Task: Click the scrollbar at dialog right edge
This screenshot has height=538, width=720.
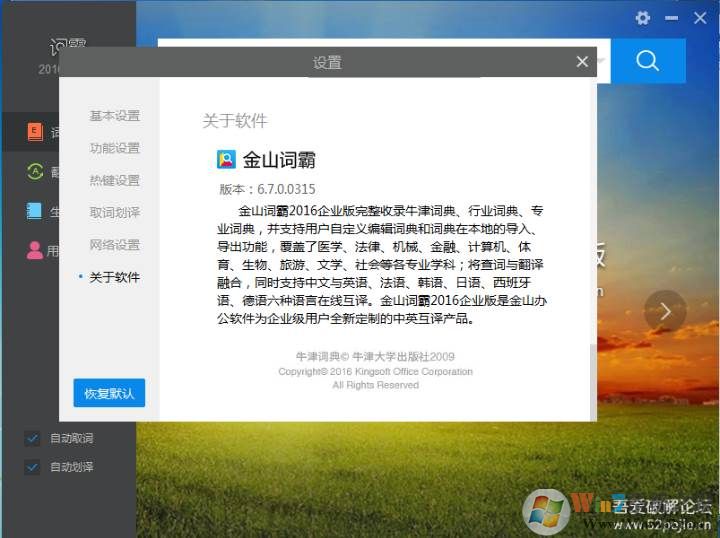Action: coord(593,381)
